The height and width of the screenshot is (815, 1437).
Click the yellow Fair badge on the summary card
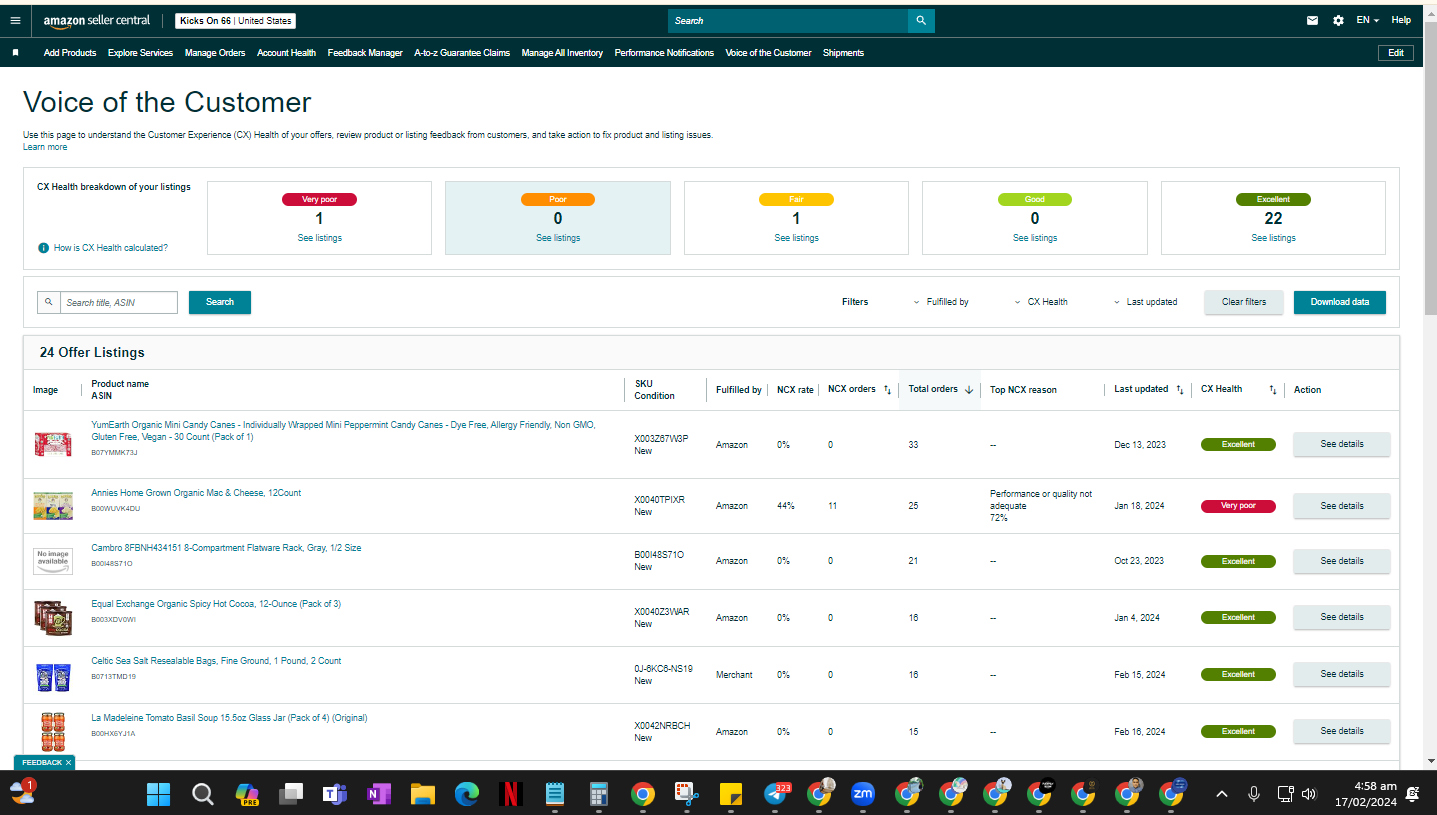point(796,199)
